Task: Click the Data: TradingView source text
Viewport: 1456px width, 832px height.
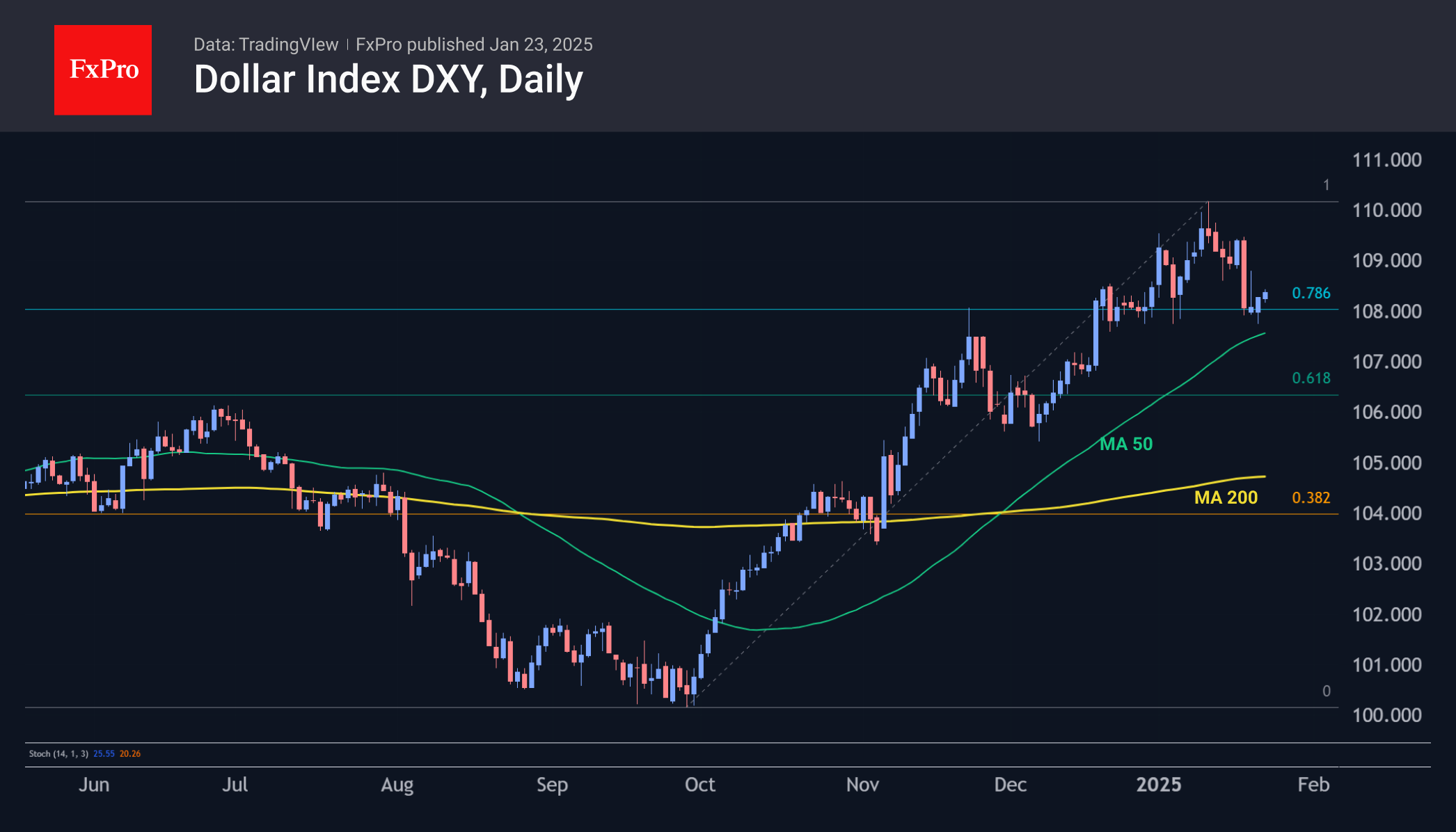Action: coord(265,45)
